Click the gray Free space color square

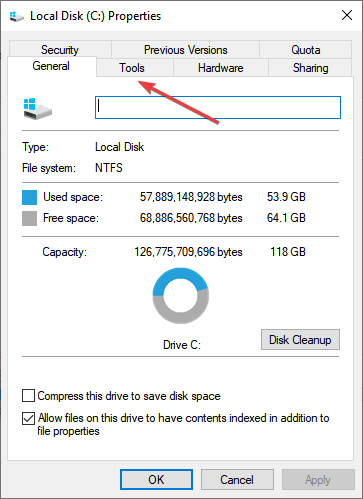tap(29, 219)
